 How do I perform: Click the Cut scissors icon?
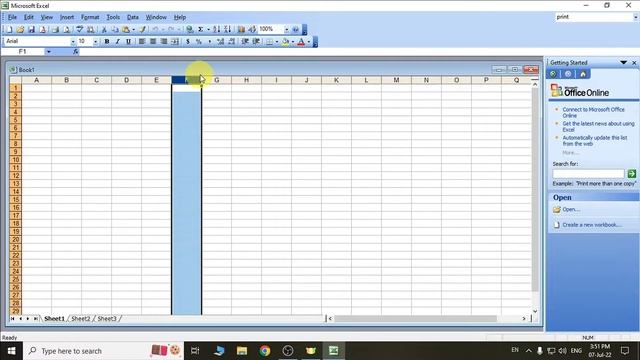pyautogui.click(x=104, y=29)
